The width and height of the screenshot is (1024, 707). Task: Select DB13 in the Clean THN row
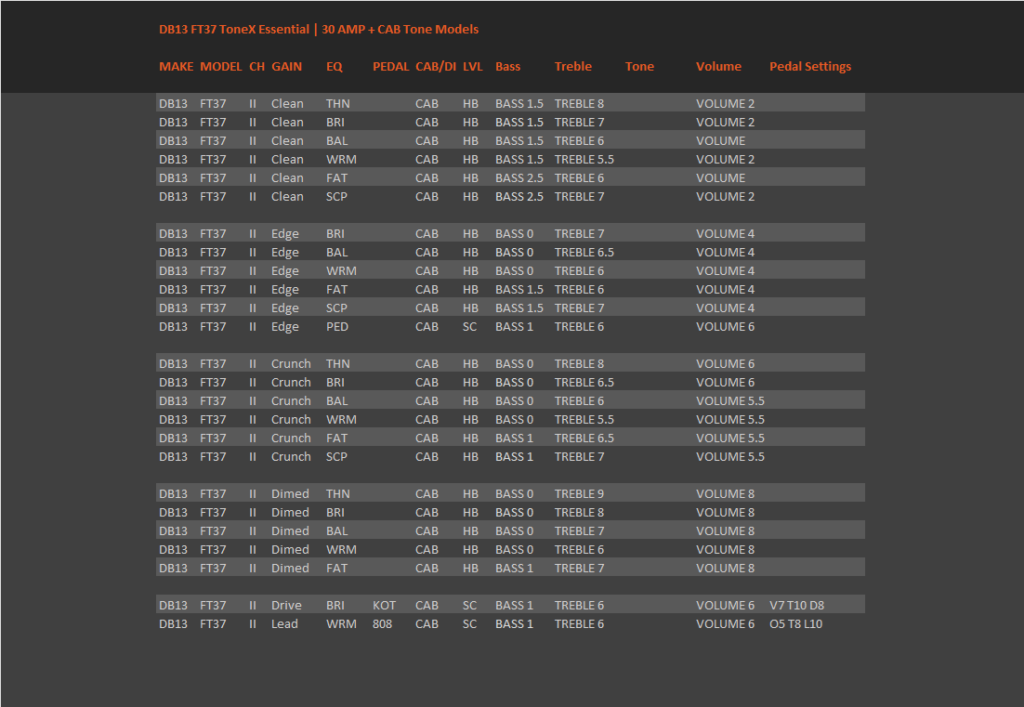point(173,104)
